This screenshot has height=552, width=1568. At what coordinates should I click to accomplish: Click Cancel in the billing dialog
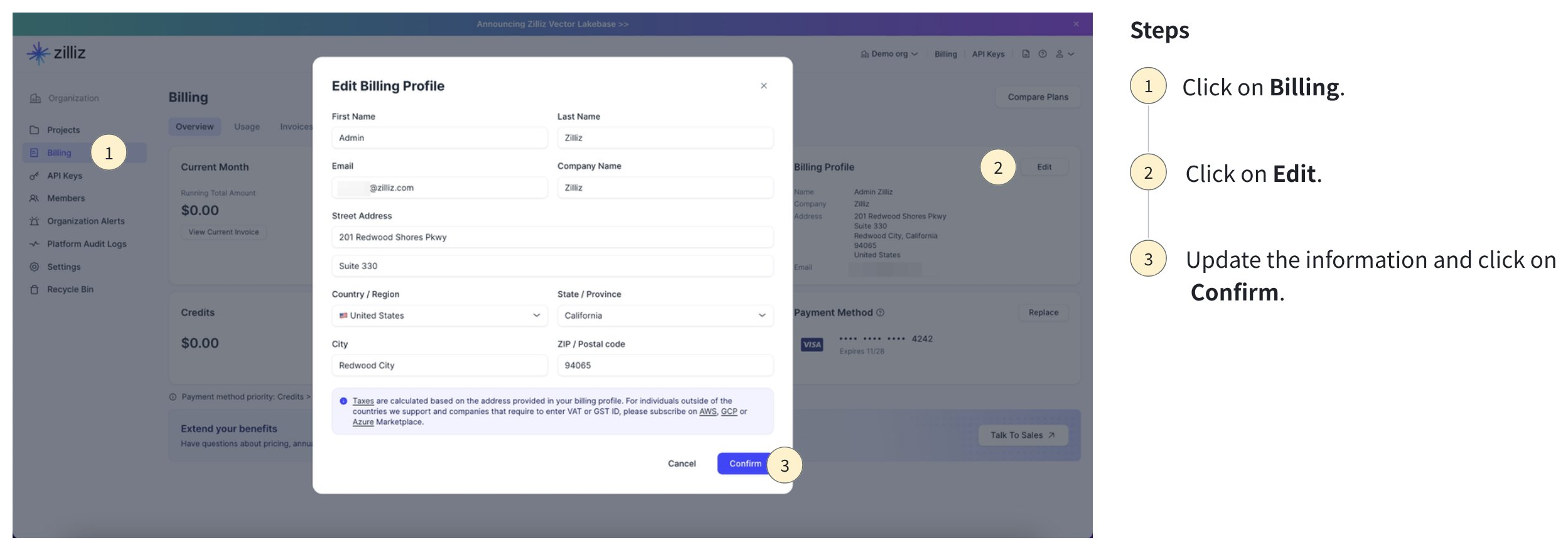pos(682,464)
